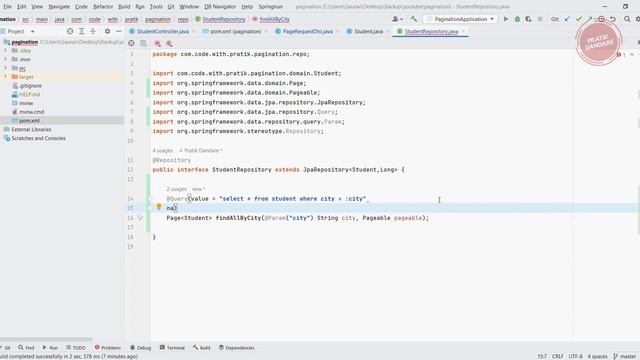This screenshot has height=360, width=640.
Task: Open the Refactor menu
Action: coord(103,7)
